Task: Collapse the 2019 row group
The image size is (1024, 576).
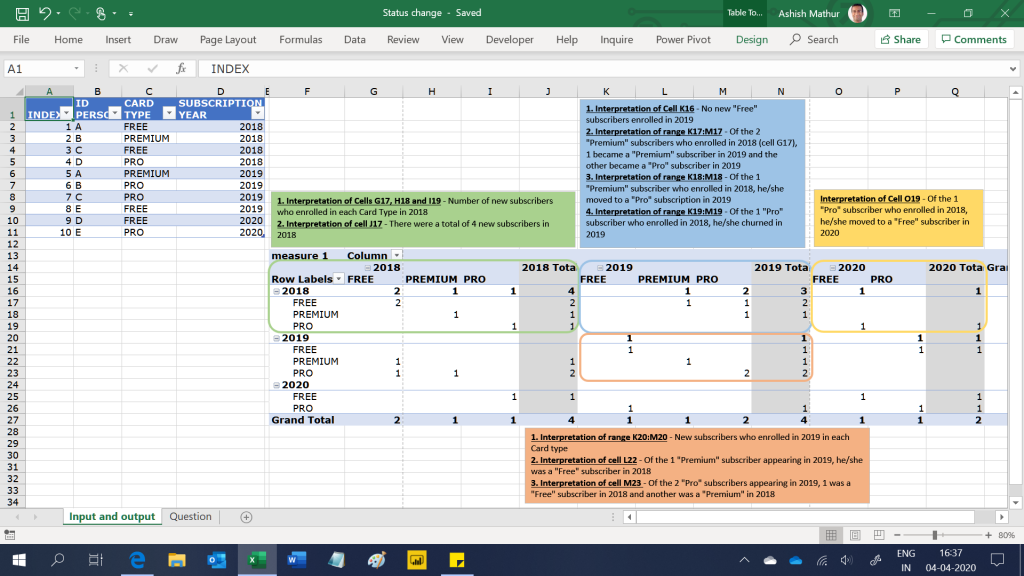Action: (x=276, y=338)
